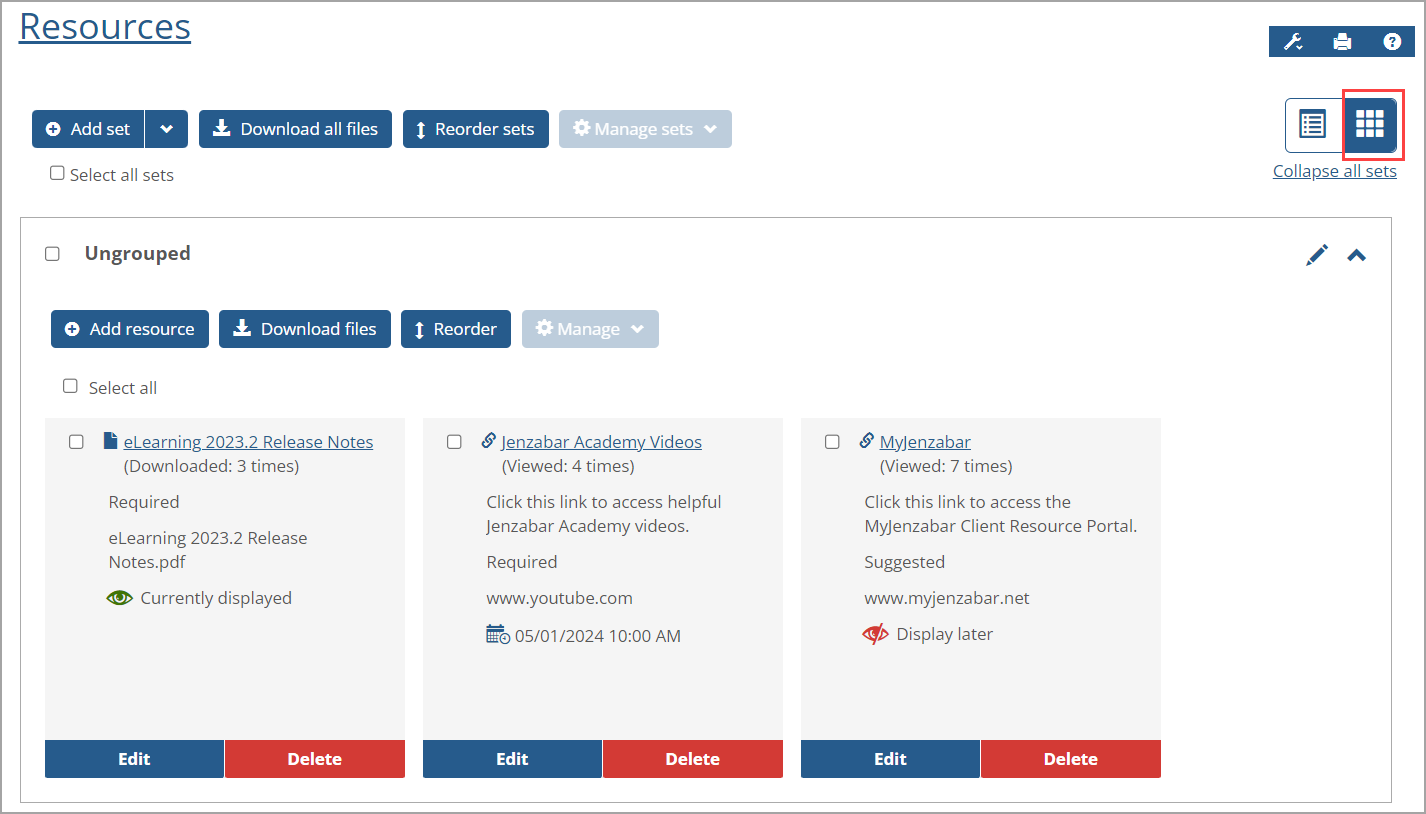Click the edit pencil icon for Ungrouped set

(1317, 254)
